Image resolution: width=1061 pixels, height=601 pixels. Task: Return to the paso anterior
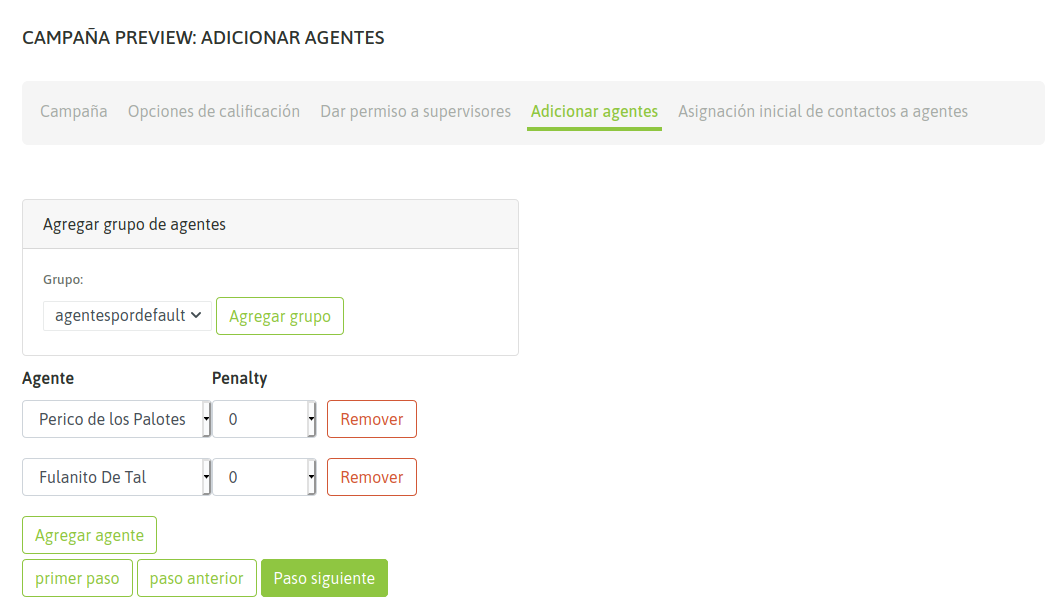tap(196, 578)
